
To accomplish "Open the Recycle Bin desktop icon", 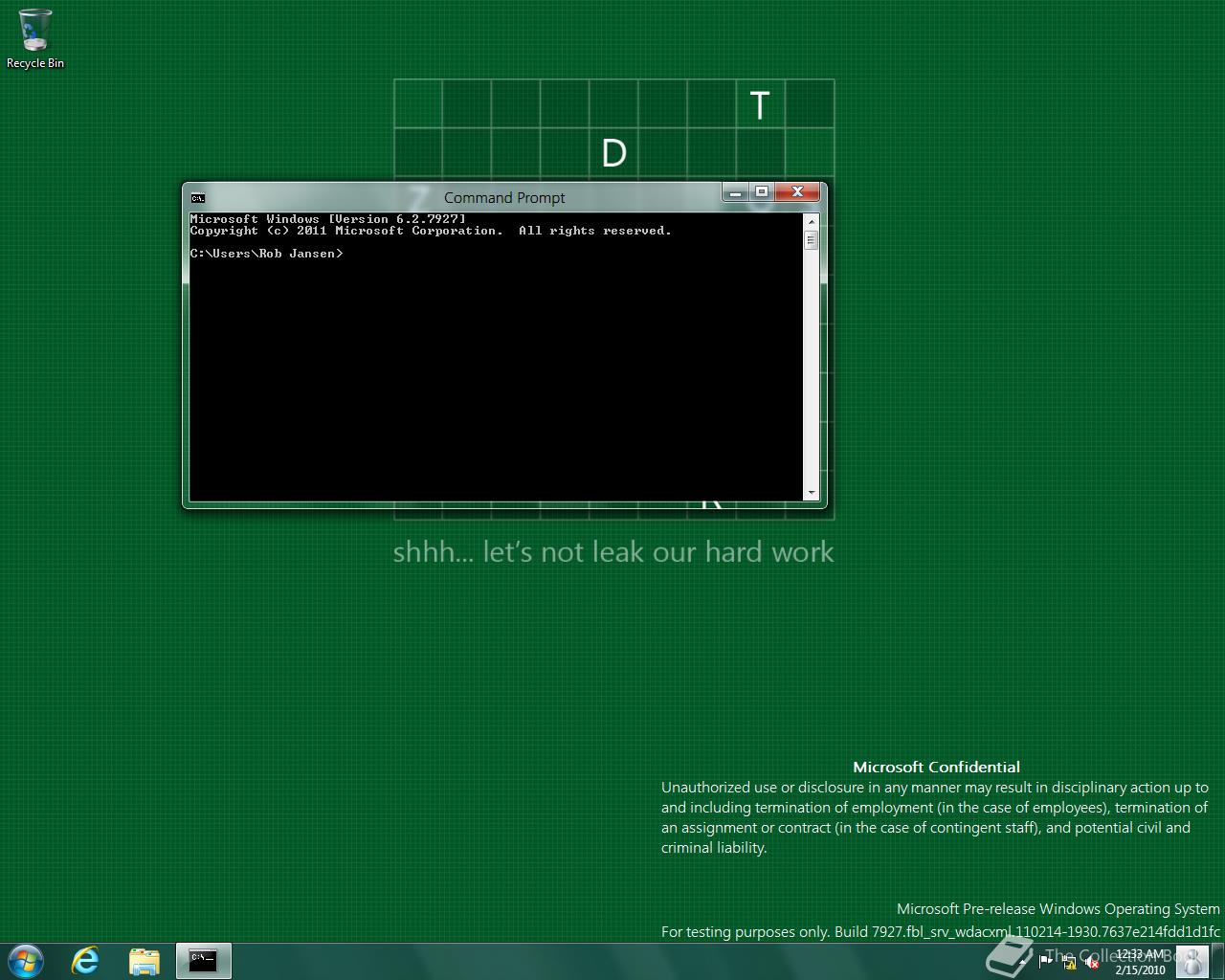I will coord(35,39).
